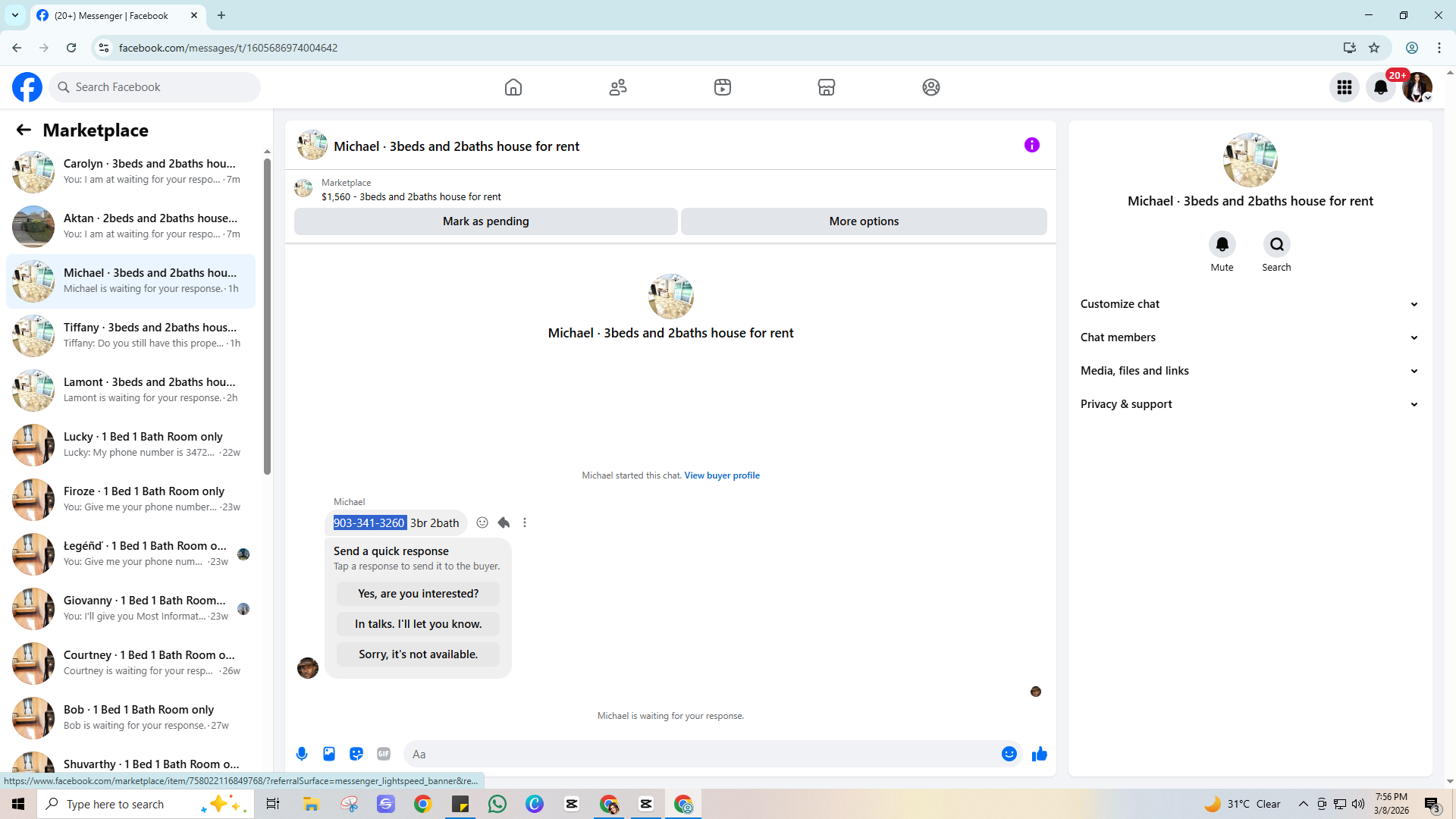
Task: Open the View buyer profile link
Action: 721,475
